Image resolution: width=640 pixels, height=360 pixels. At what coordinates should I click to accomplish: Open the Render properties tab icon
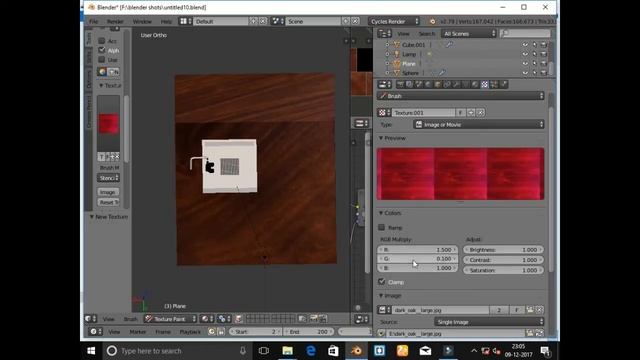pyautogui.click(x=400, y=84)
